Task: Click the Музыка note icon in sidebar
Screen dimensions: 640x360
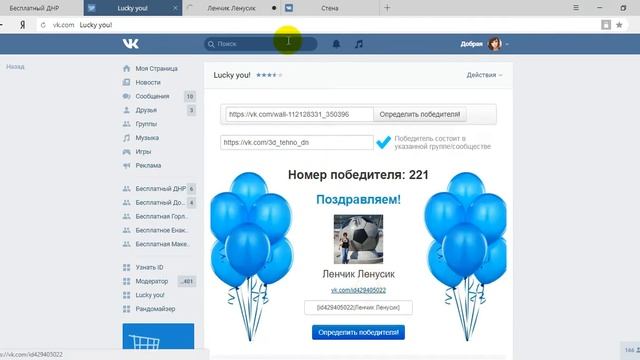Action: pos(127,138)
